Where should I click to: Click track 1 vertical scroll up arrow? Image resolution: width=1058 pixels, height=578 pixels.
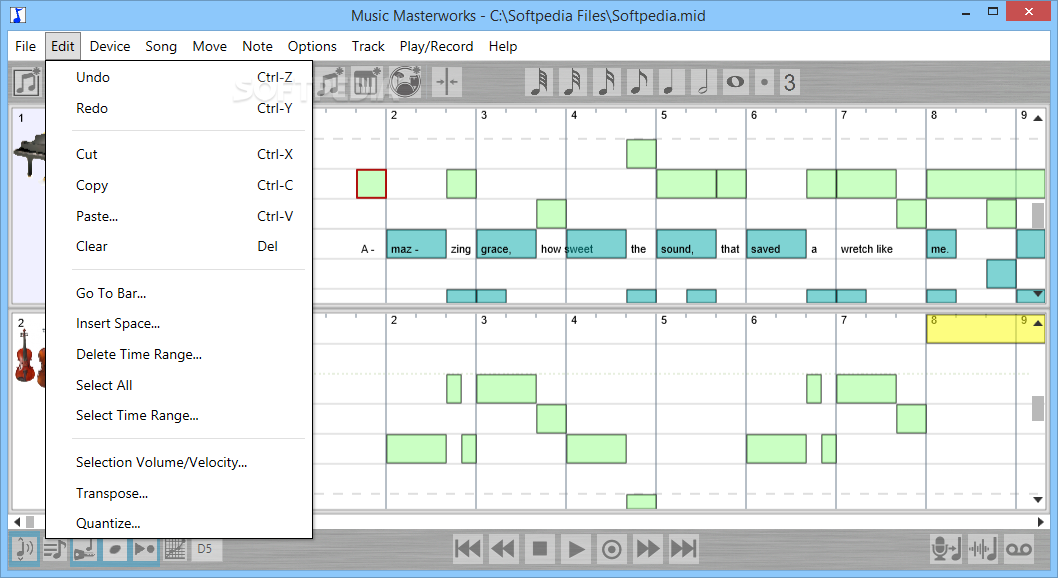point(1038,118)
